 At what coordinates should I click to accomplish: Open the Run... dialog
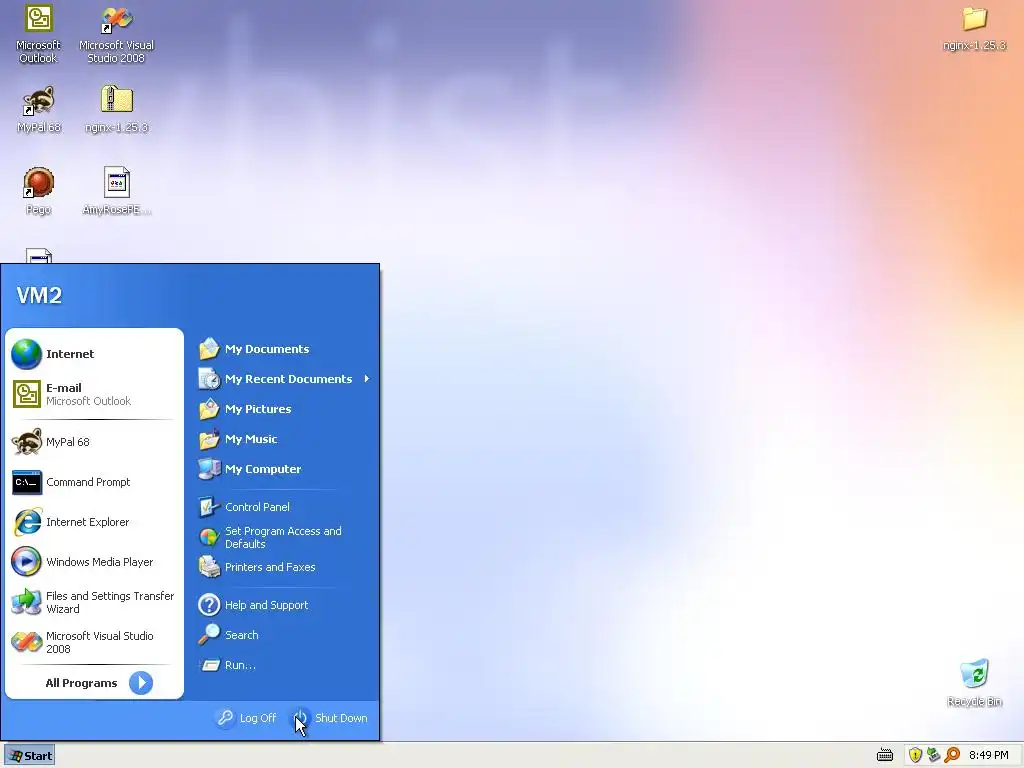tap(283, 665)
